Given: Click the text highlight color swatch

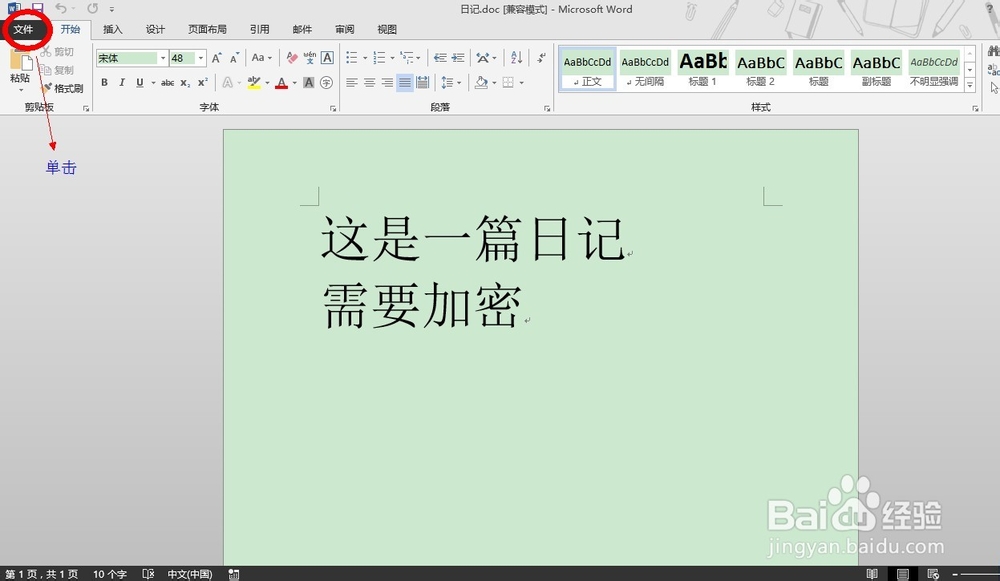Looking at the screenshot, I should 254,82.
